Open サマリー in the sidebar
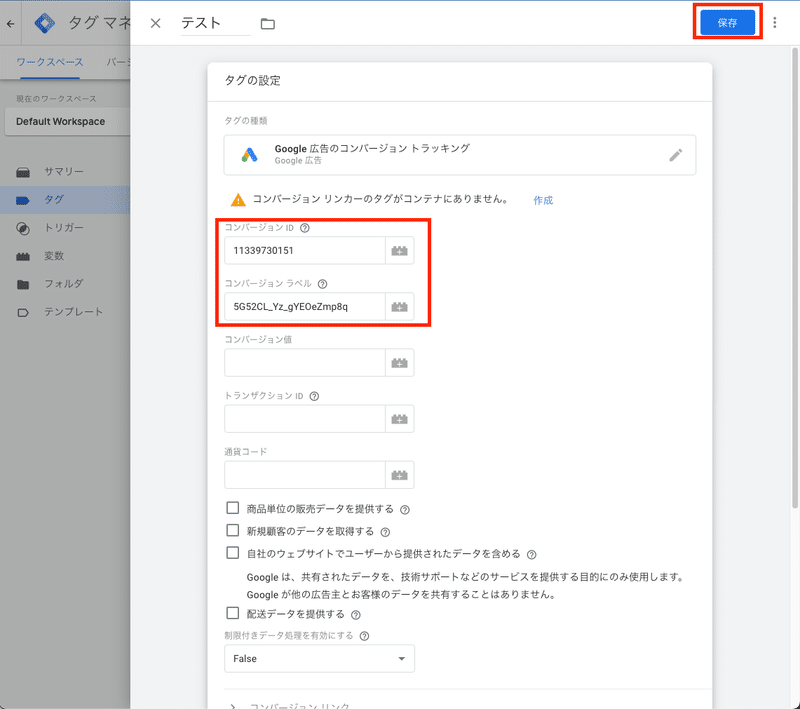800x709 pixels. click(x=65, y=171)
